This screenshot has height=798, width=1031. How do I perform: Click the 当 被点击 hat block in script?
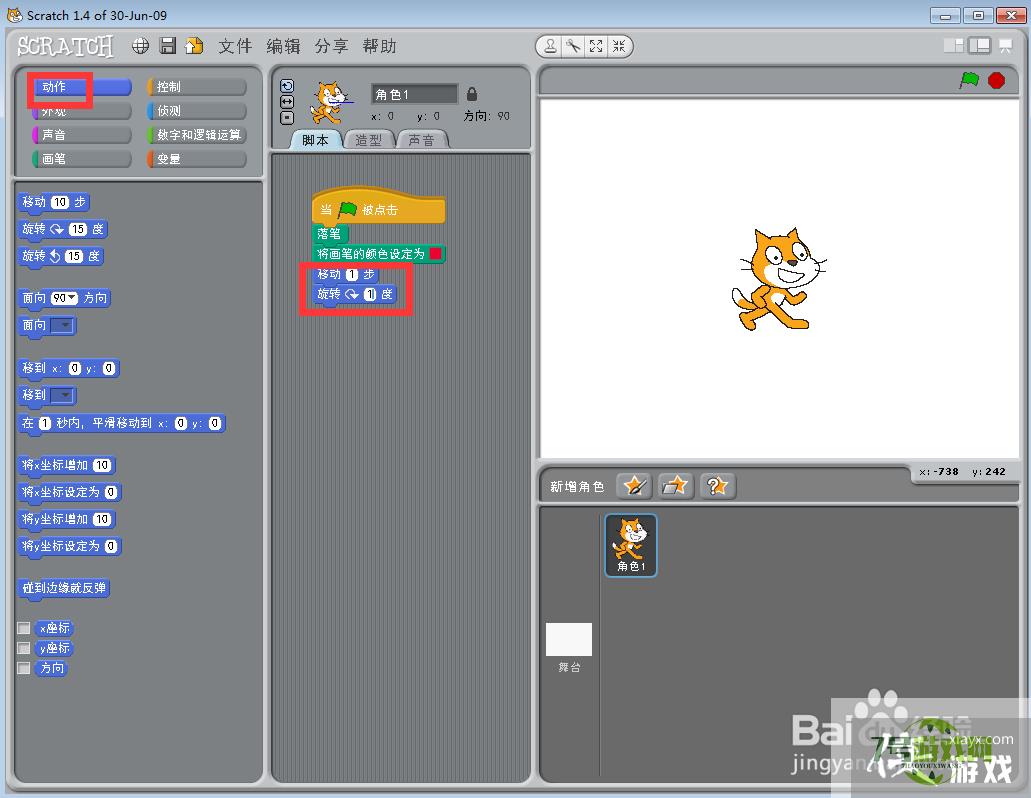coord(379,206)
